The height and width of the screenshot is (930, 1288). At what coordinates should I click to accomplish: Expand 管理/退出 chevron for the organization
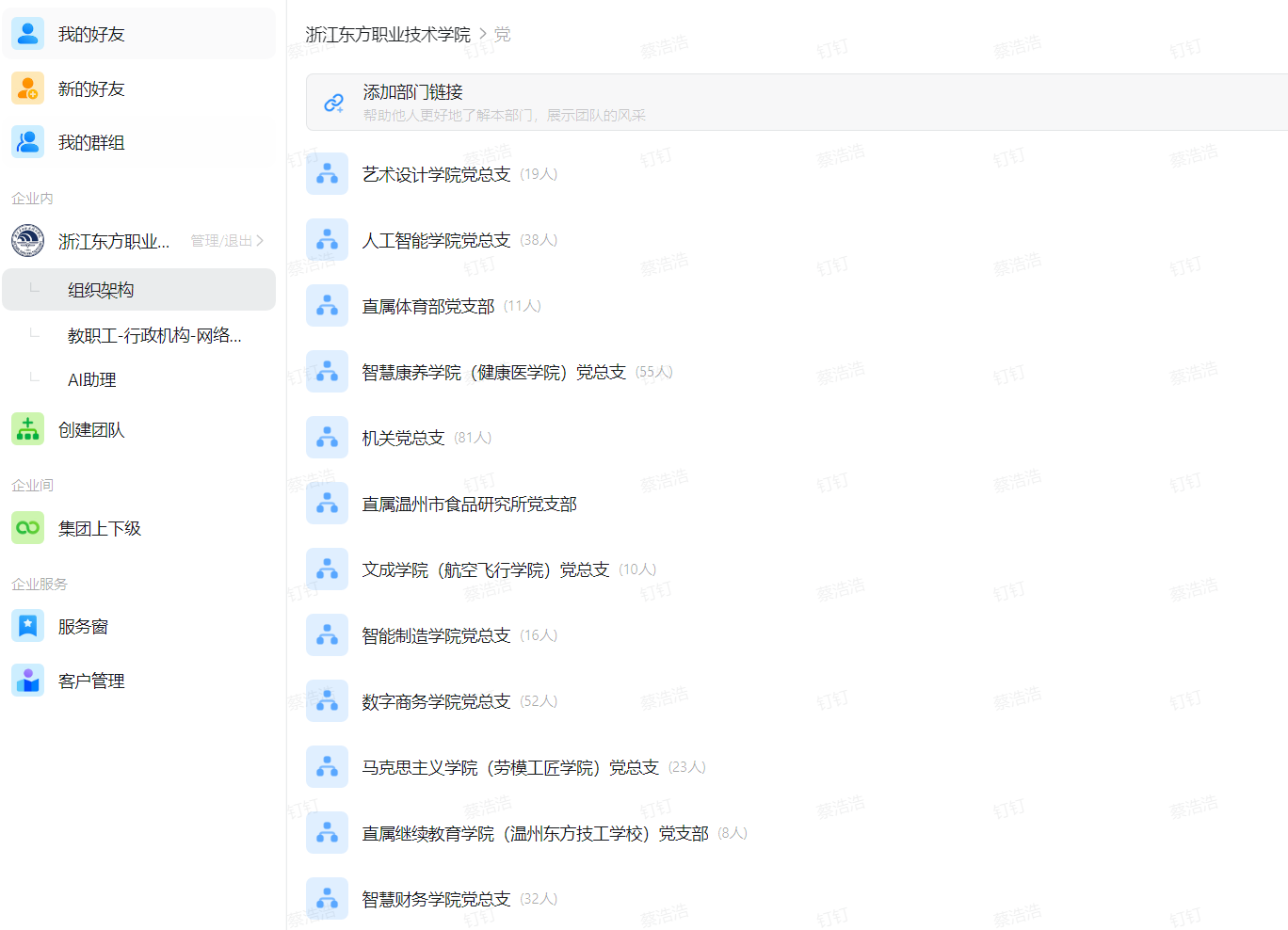[260, 241]
